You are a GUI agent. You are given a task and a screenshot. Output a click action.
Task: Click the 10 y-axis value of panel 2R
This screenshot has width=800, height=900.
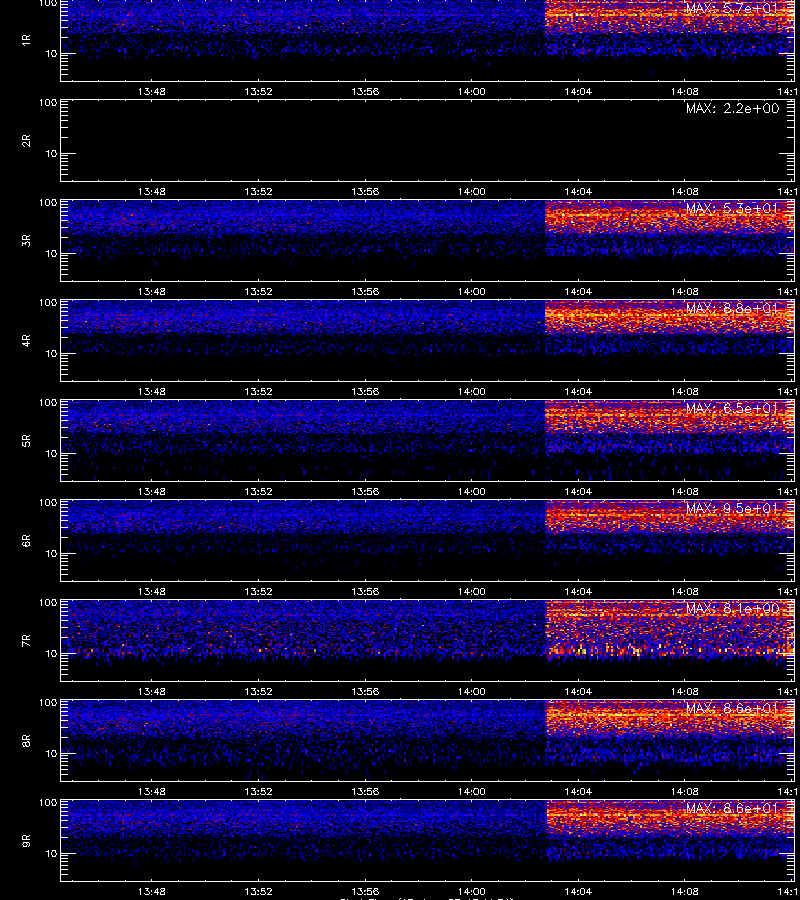(52, 154)
